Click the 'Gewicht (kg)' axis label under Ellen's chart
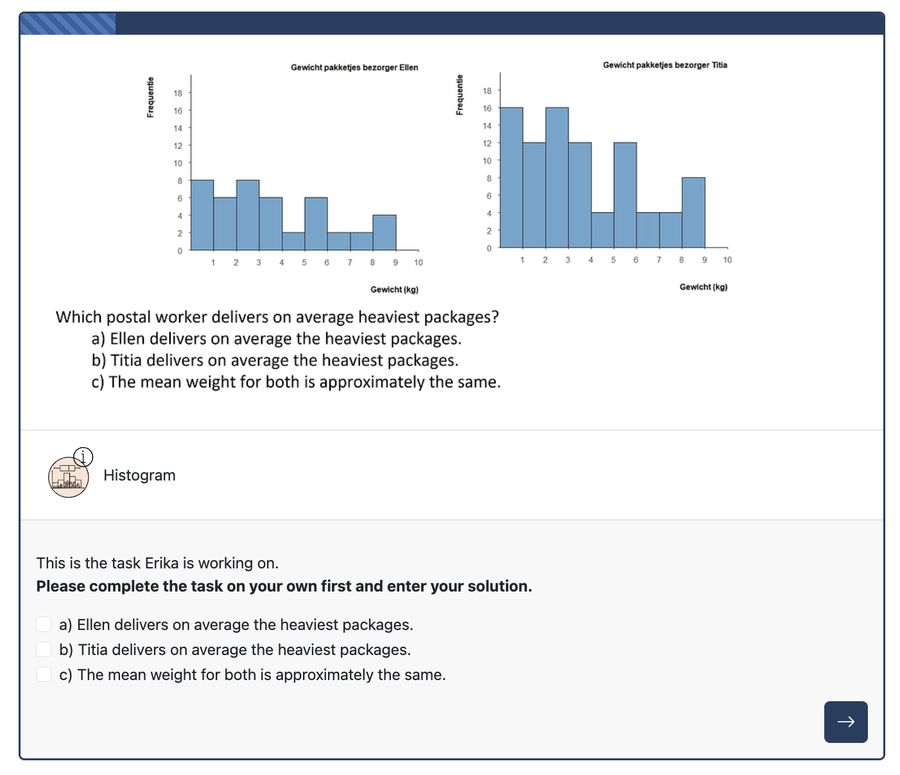 (x=394, y=289)
